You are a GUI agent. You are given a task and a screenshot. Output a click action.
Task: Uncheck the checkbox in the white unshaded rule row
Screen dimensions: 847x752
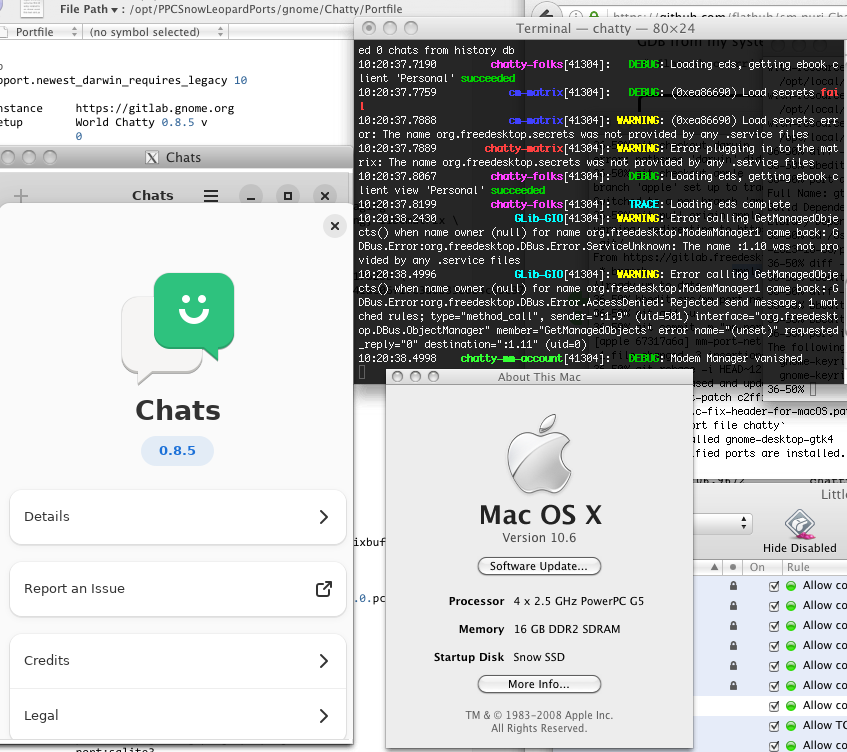(x=774, y=706)
